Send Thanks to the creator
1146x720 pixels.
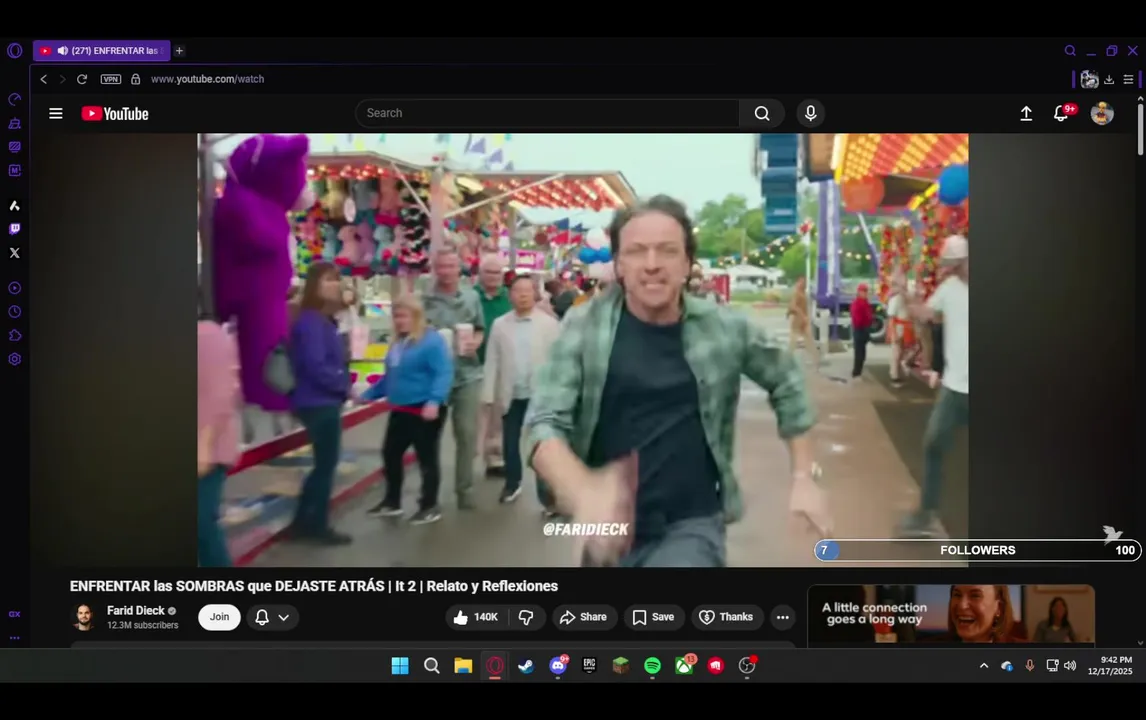[726, 617]
